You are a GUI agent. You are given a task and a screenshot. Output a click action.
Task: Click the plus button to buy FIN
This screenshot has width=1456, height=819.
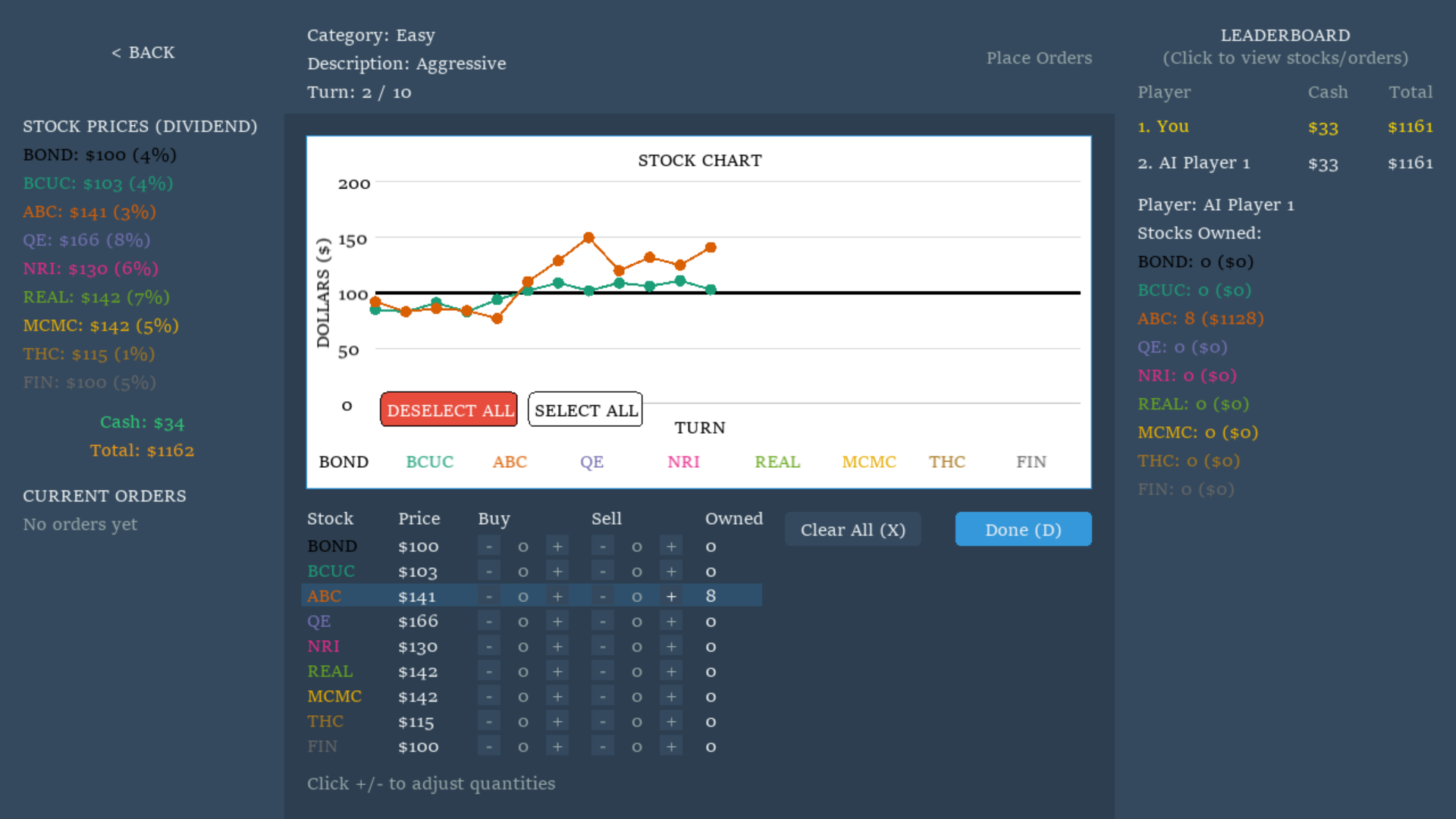(x=557, y=746)
